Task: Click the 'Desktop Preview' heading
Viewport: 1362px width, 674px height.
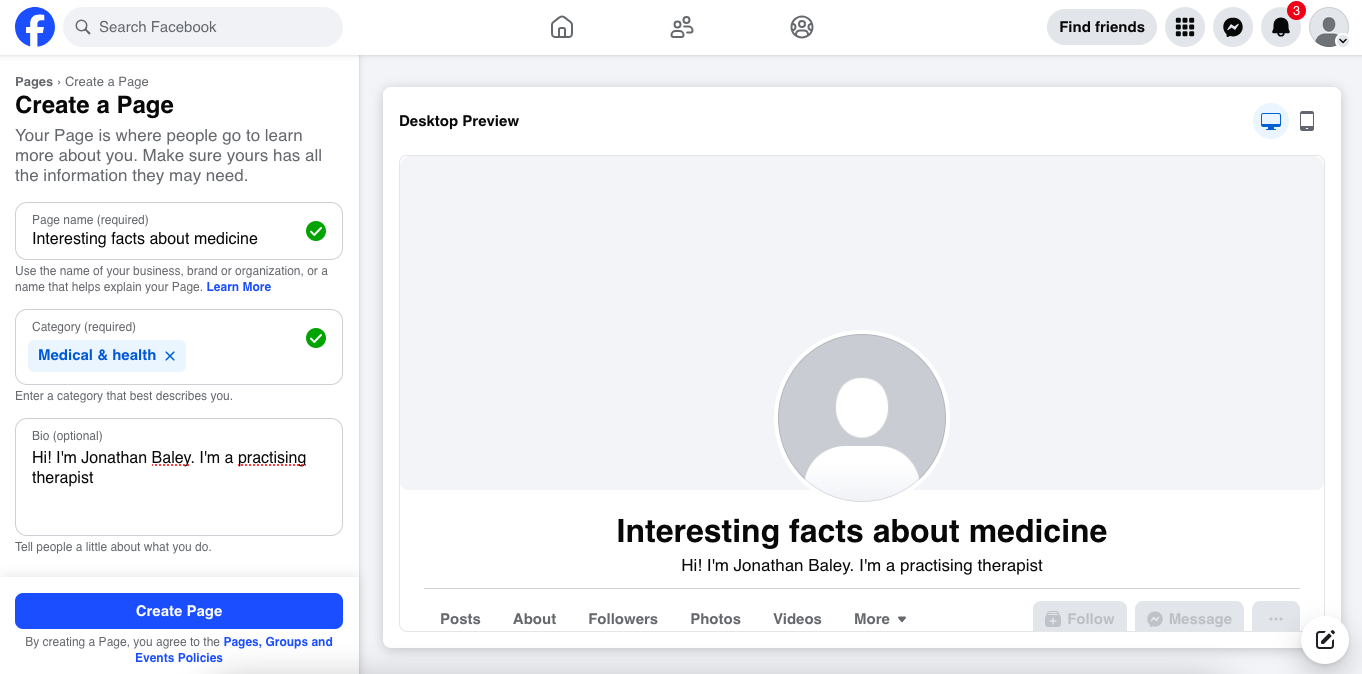Action: tap(459, 121)
